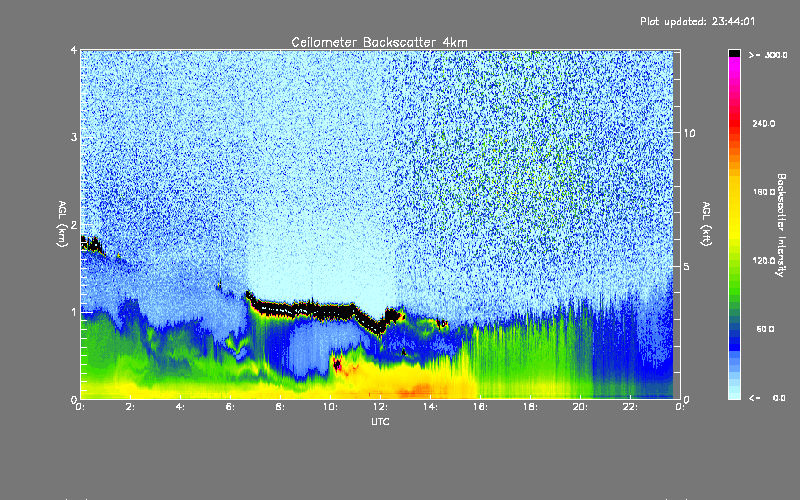Viewport: 800px width, 500px height.
Task: Select the '20:' hour tick on UTC axis
Action: click(x=580, y=407)
